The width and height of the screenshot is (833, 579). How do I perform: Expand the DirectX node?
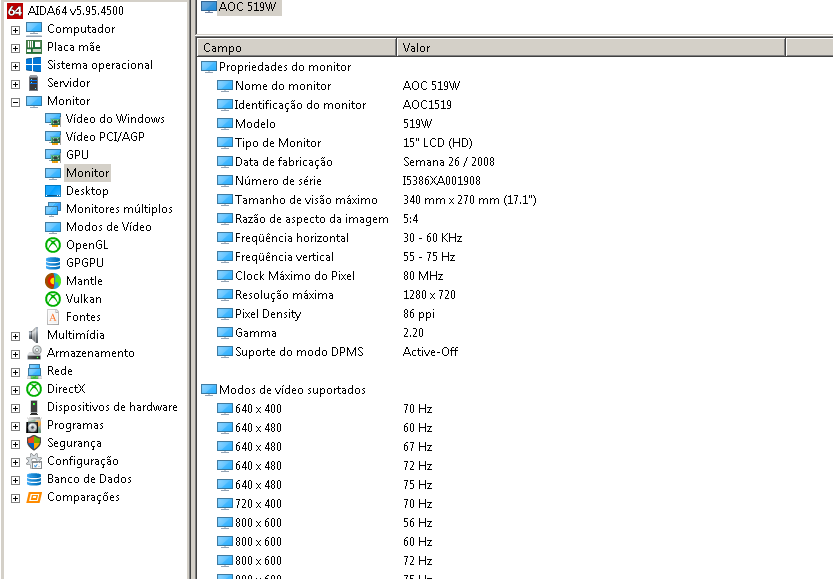pos(15,390)
